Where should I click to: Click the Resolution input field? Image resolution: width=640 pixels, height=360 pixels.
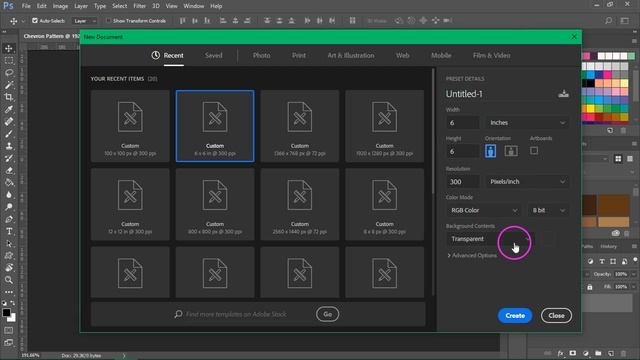[463, 182]
